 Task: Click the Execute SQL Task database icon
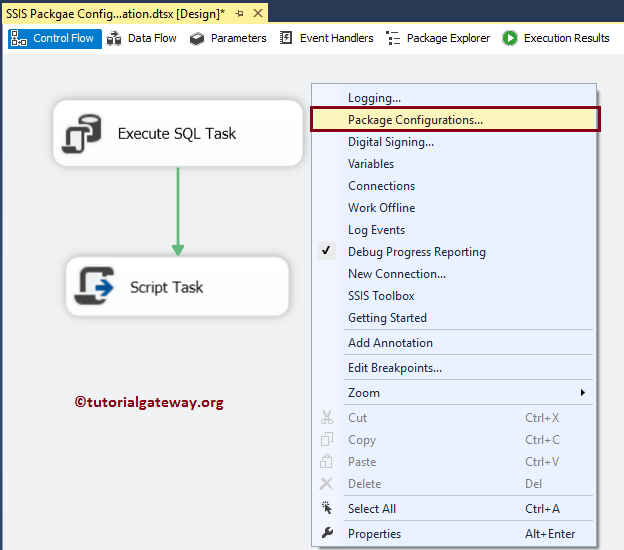tap(82, 134)
